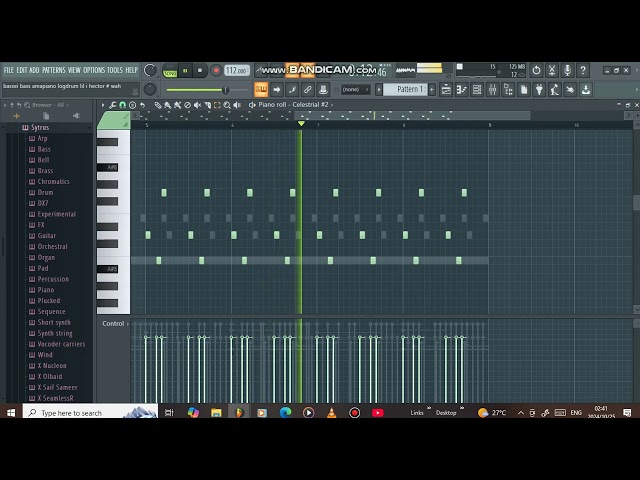Click the arrow left of Pattern 1
Image resolution: width=640 pixels, height=480 pixels.
pos(379,89)
